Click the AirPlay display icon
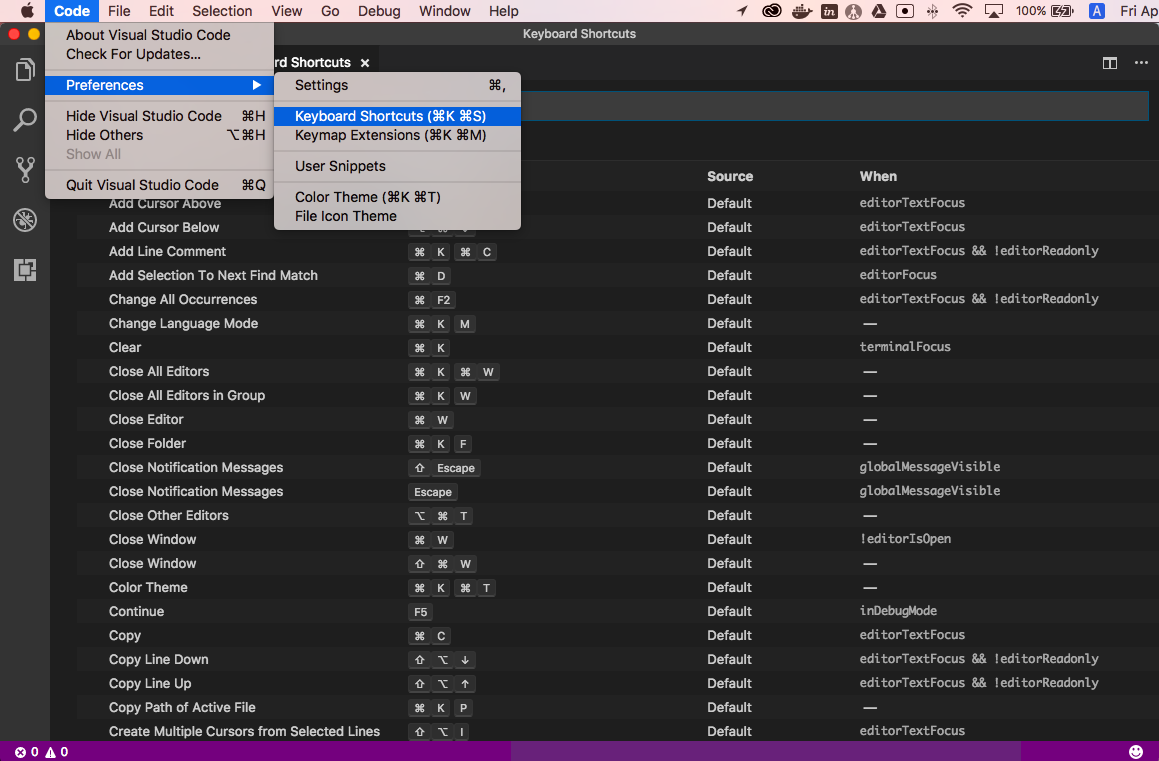 pyautogui.click(x=994, y=10)
